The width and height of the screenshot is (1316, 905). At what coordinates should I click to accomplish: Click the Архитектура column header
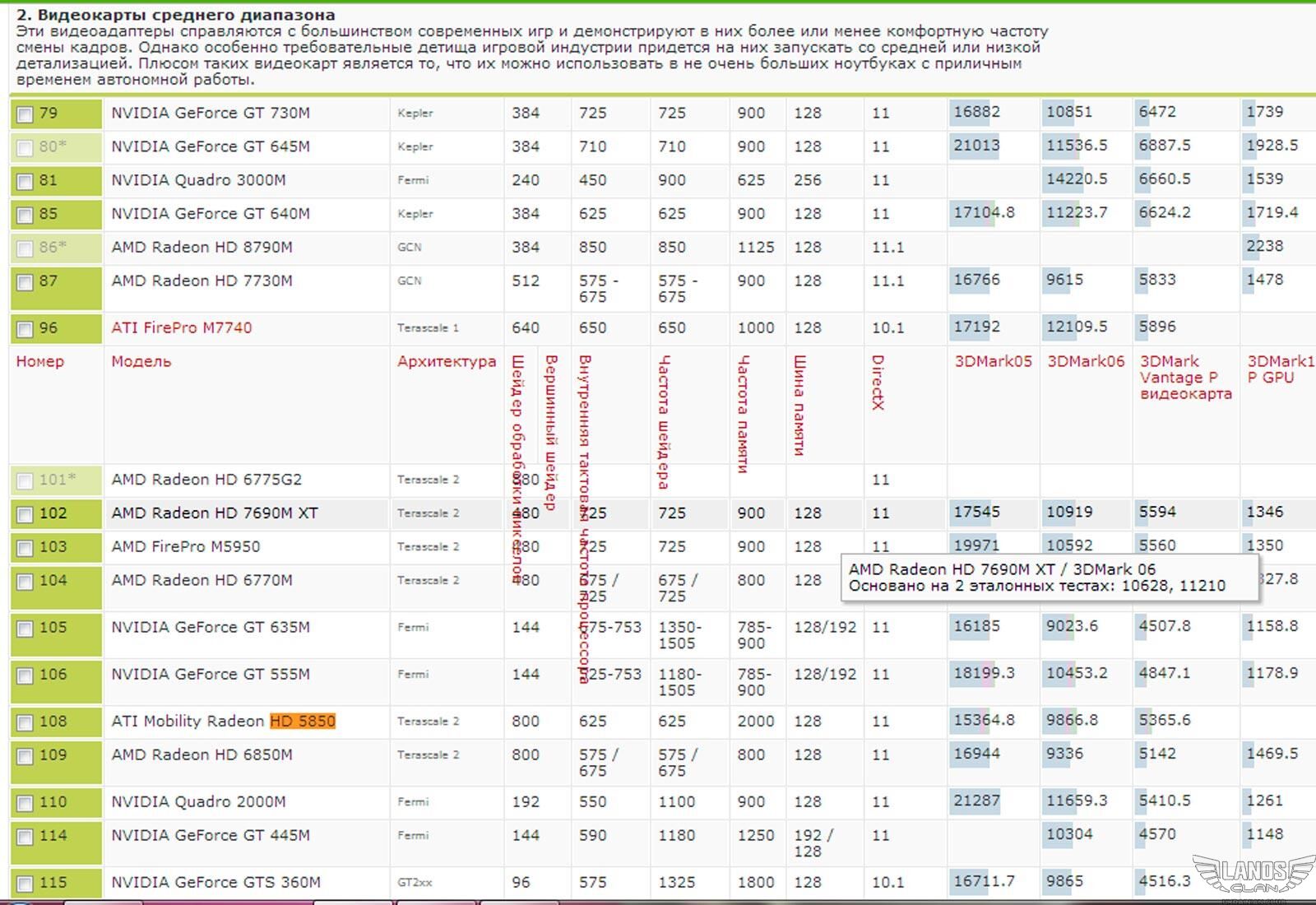447,361
